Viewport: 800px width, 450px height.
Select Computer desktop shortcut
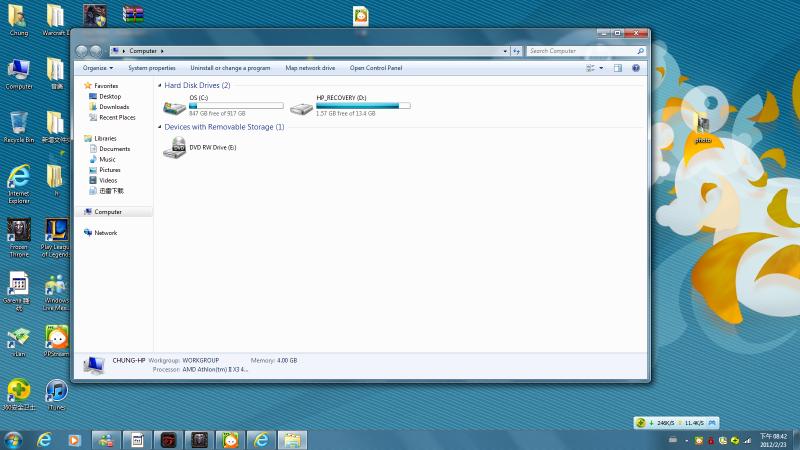point(19,74)
